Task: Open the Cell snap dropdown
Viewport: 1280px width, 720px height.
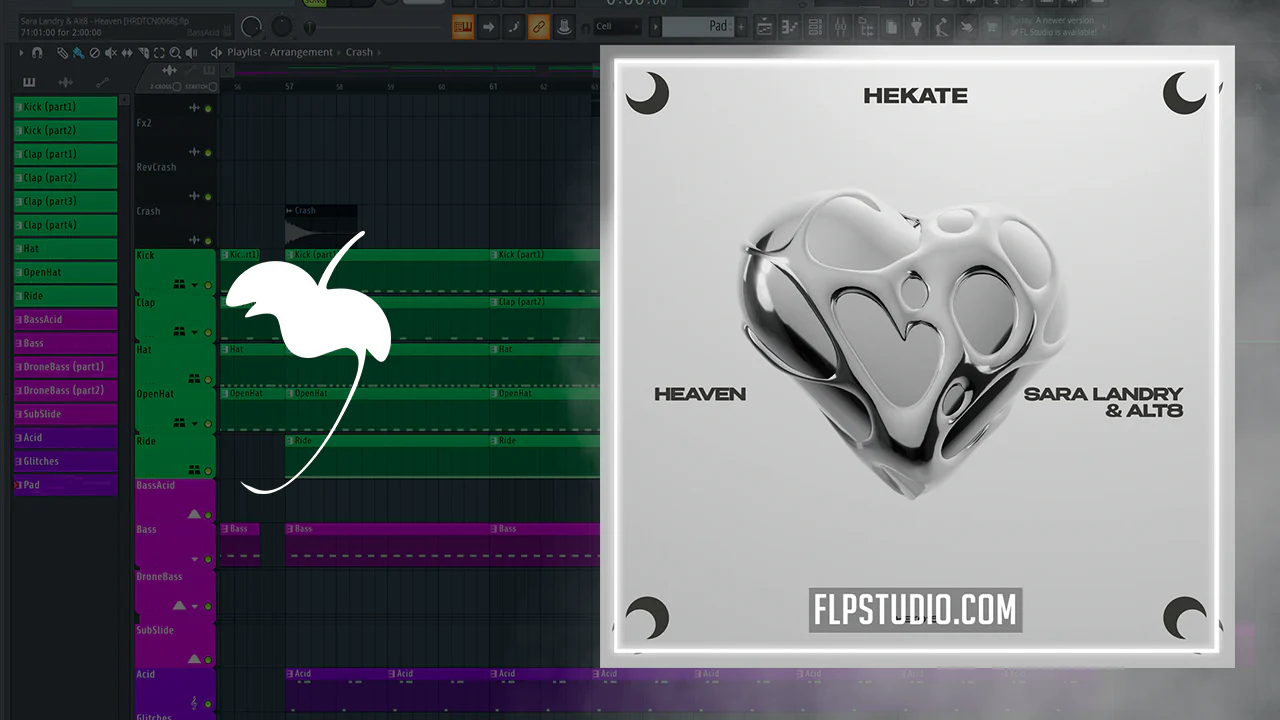Action: coord(618,27)
